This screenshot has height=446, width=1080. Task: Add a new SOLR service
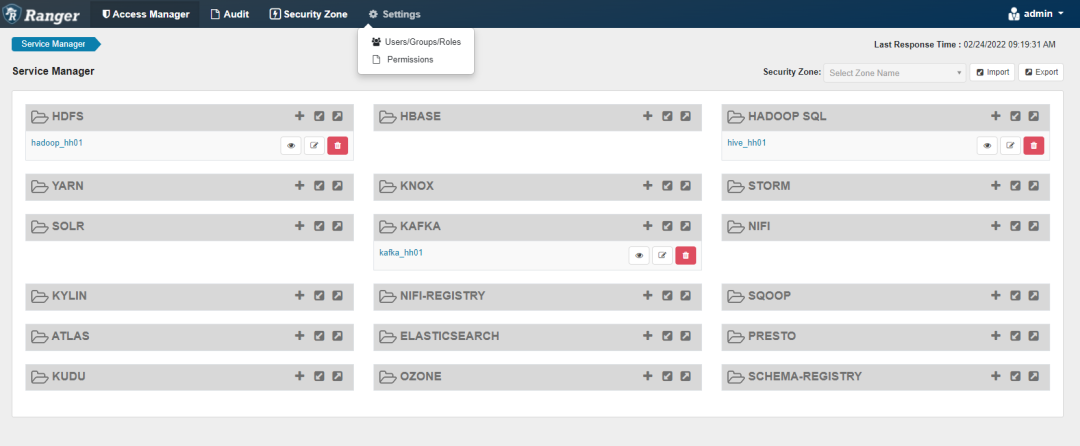(300, 226)
